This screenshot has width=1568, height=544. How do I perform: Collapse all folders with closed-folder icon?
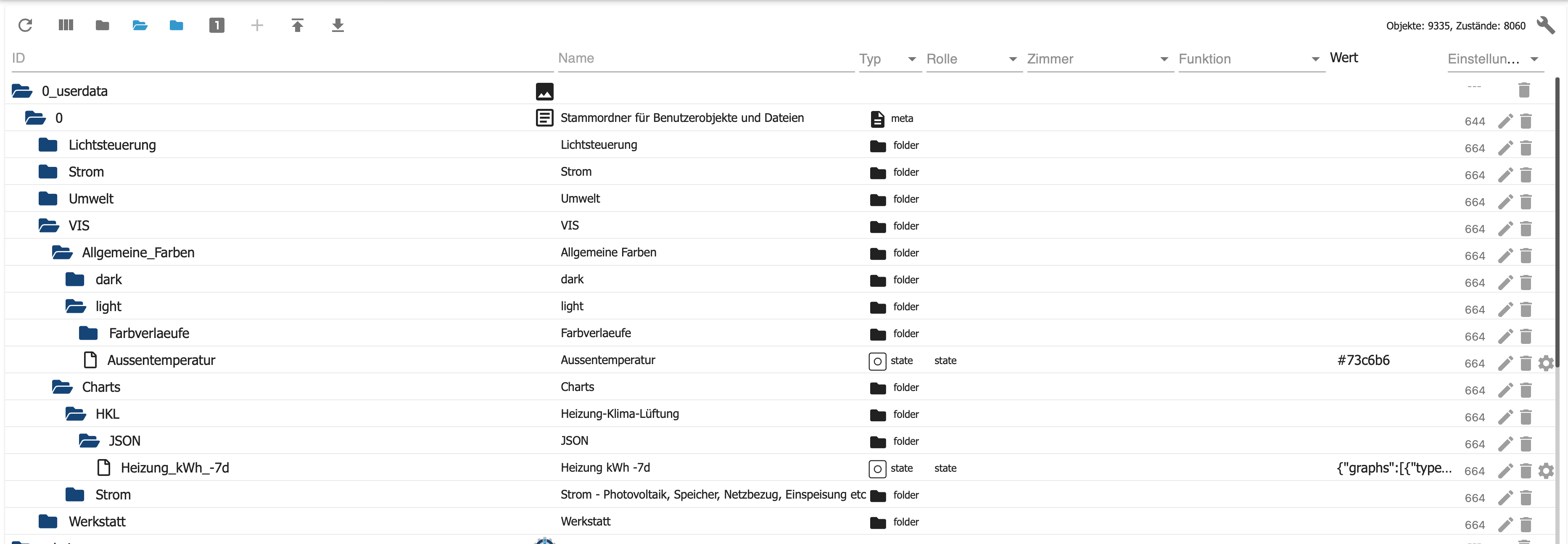[102, 25]
